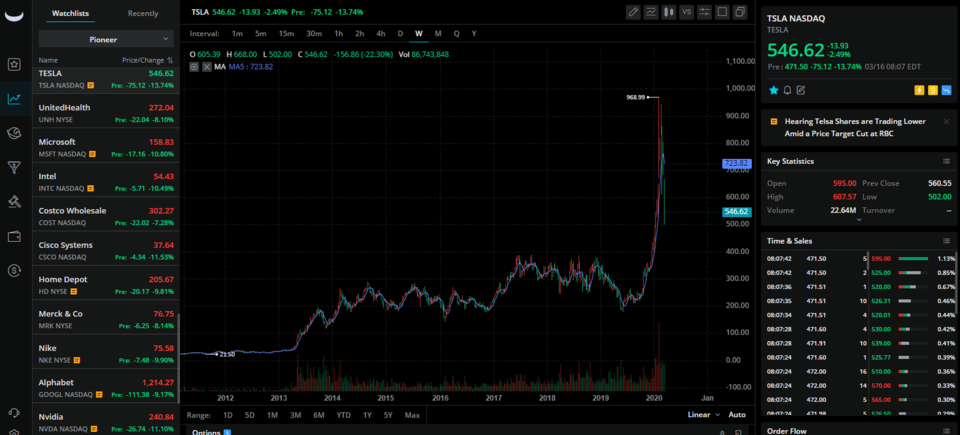960x435 pixels.
Task: Open Time & Sales panel menu icon
Action: click(x=946, y=241)
